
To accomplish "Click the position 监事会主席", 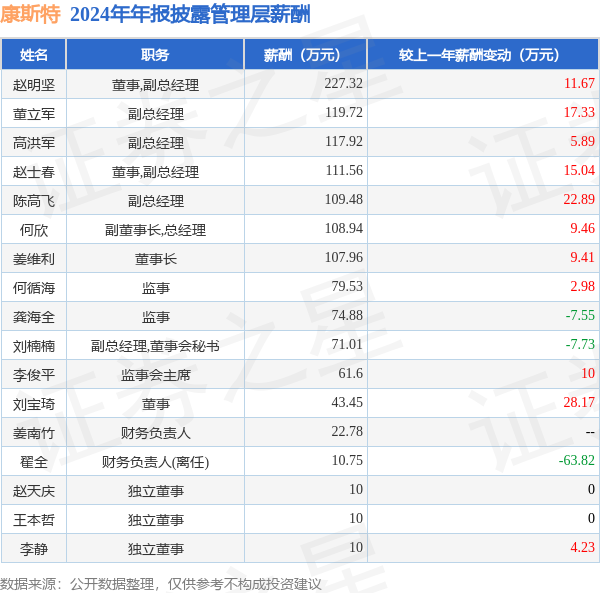I will pos(155,375).
